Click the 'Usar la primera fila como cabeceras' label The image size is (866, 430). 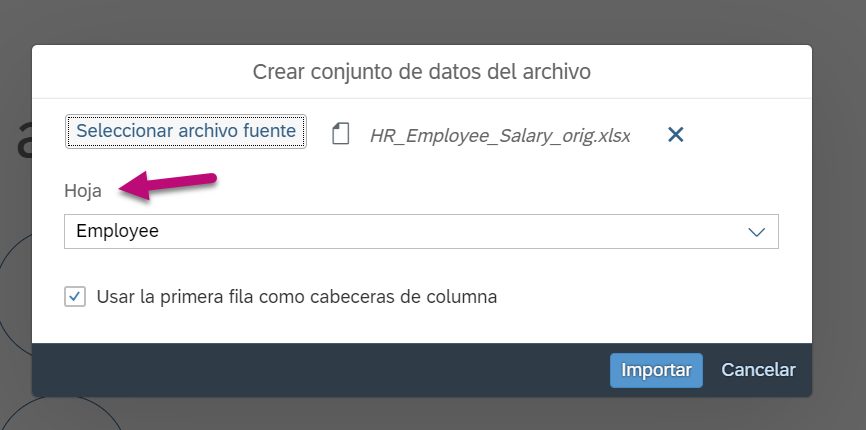point(297,297)
